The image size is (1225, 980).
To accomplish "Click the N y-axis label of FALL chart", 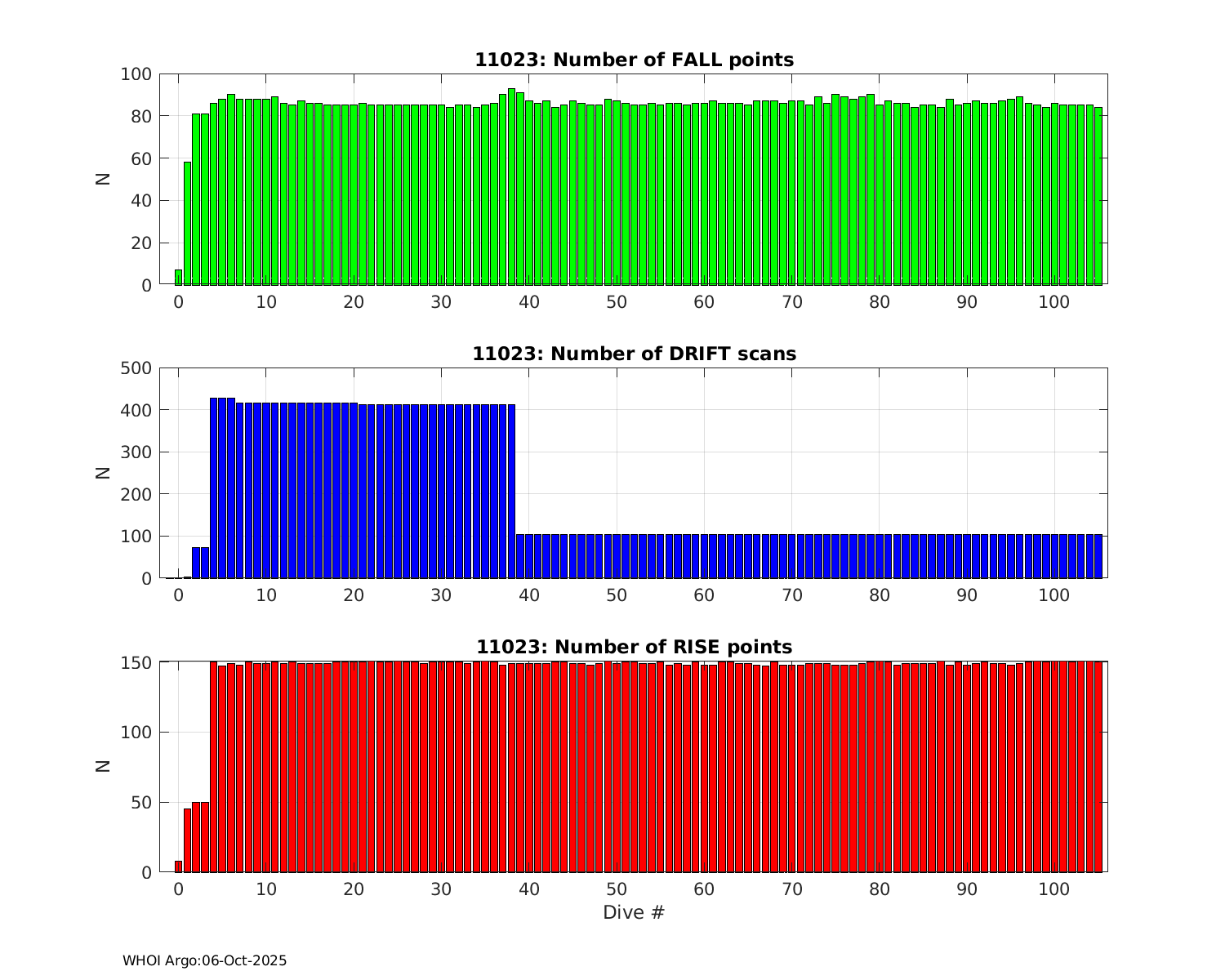I will (103, 178).
